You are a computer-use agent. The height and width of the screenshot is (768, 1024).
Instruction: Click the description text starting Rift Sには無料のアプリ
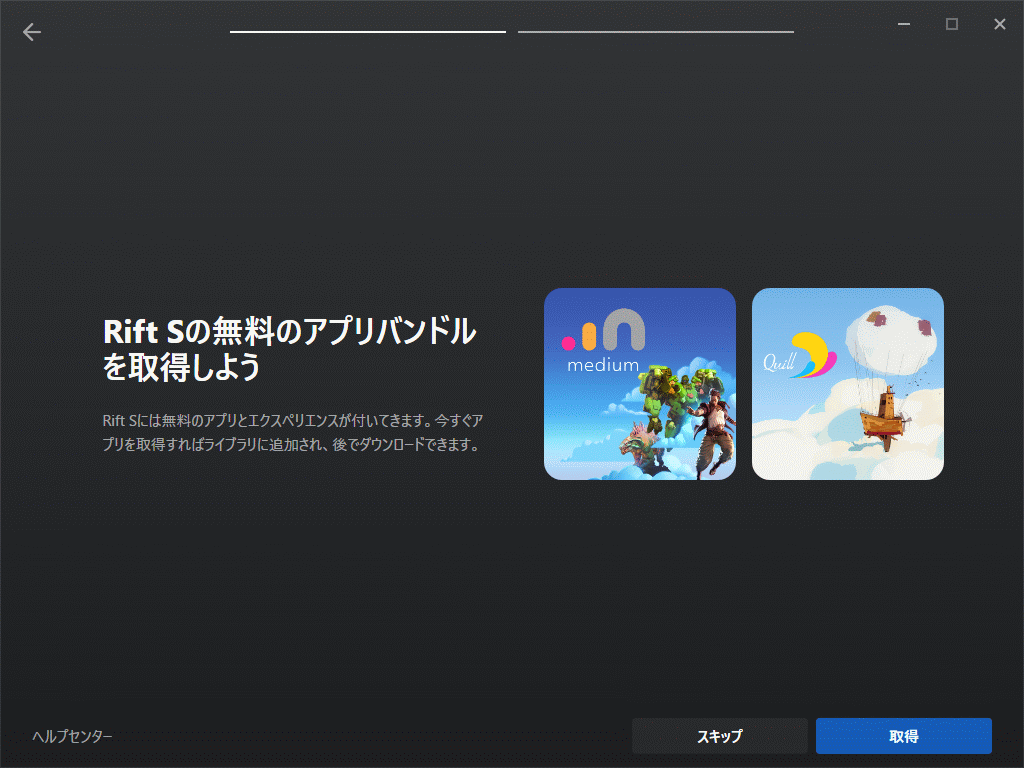click(293, 432)
